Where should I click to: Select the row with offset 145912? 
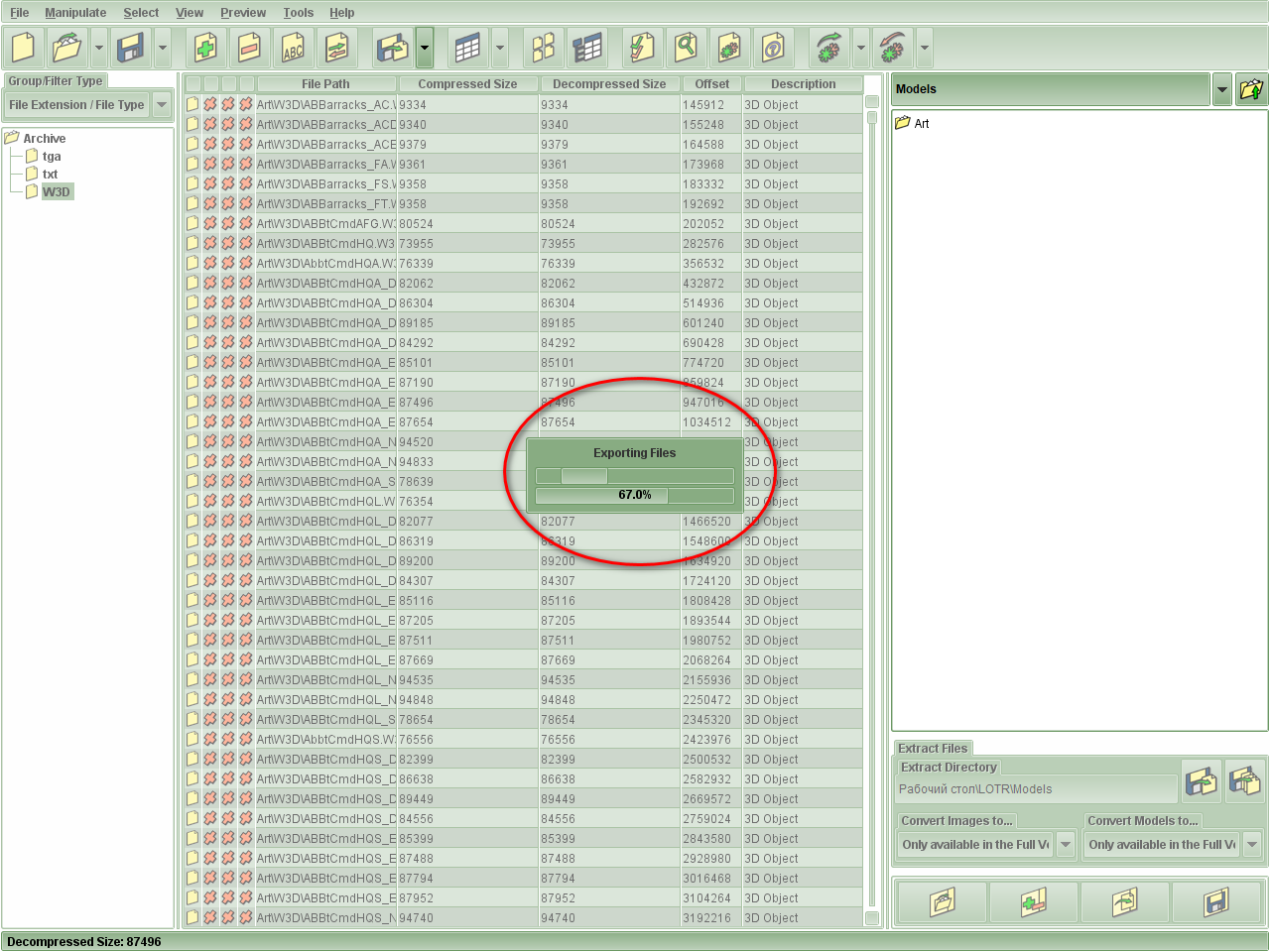click(524, 105)
